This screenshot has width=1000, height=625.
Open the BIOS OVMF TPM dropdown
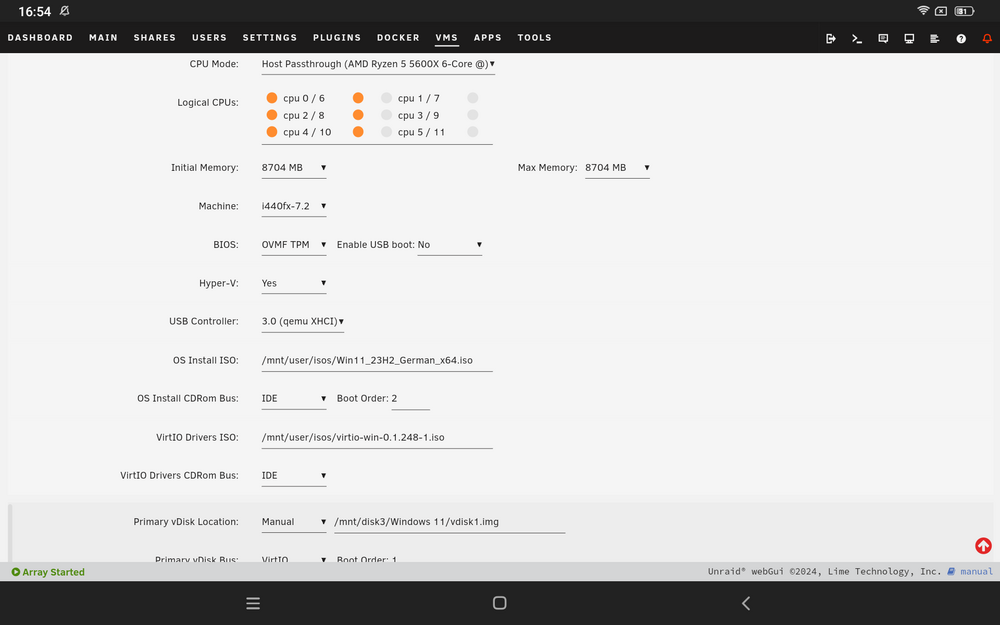294,244
